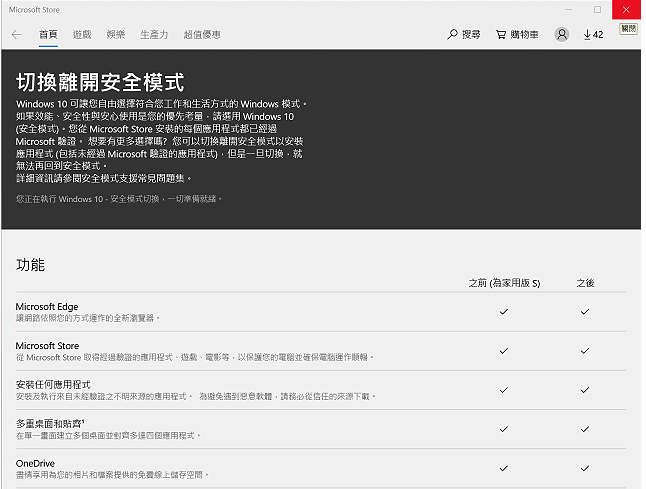Minimize the Microsoft Store window
Image resolution: width=646 pixels, height=489 pixels.
[569, 9]
